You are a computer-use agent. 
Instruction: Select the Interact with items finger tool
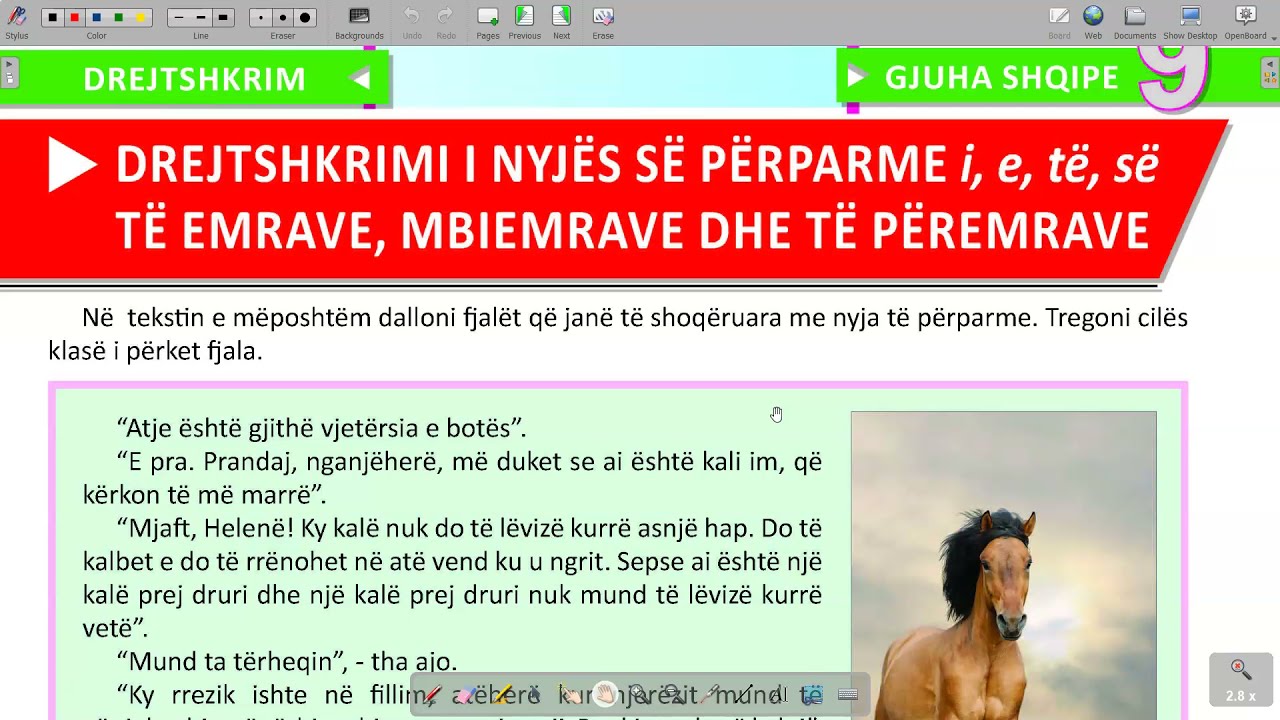click(x=569, y=695)
